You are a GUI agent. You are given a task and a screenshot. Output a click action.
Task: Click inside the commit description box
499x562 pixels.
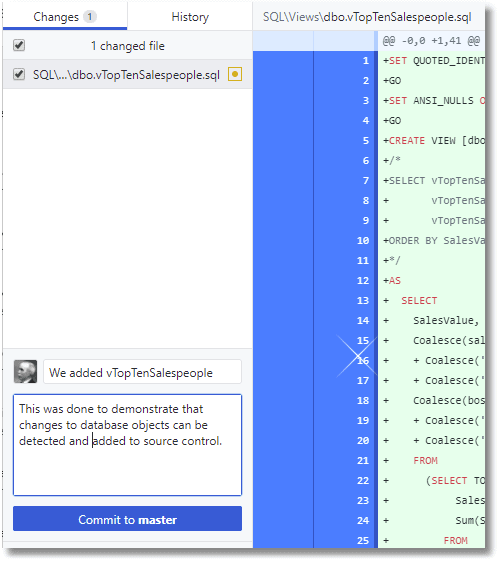click(x=127, y=445)
